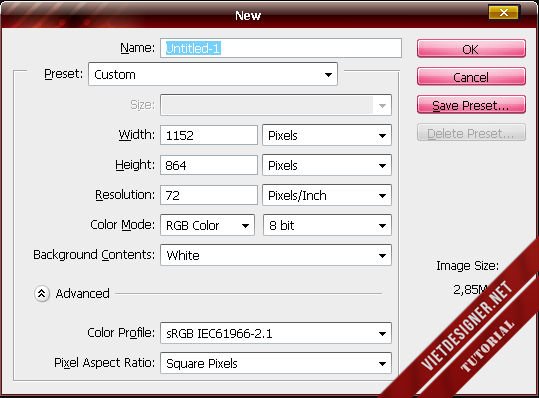Open the 8 bit depth dropdown
539x398 pixels.
(327, 225)
